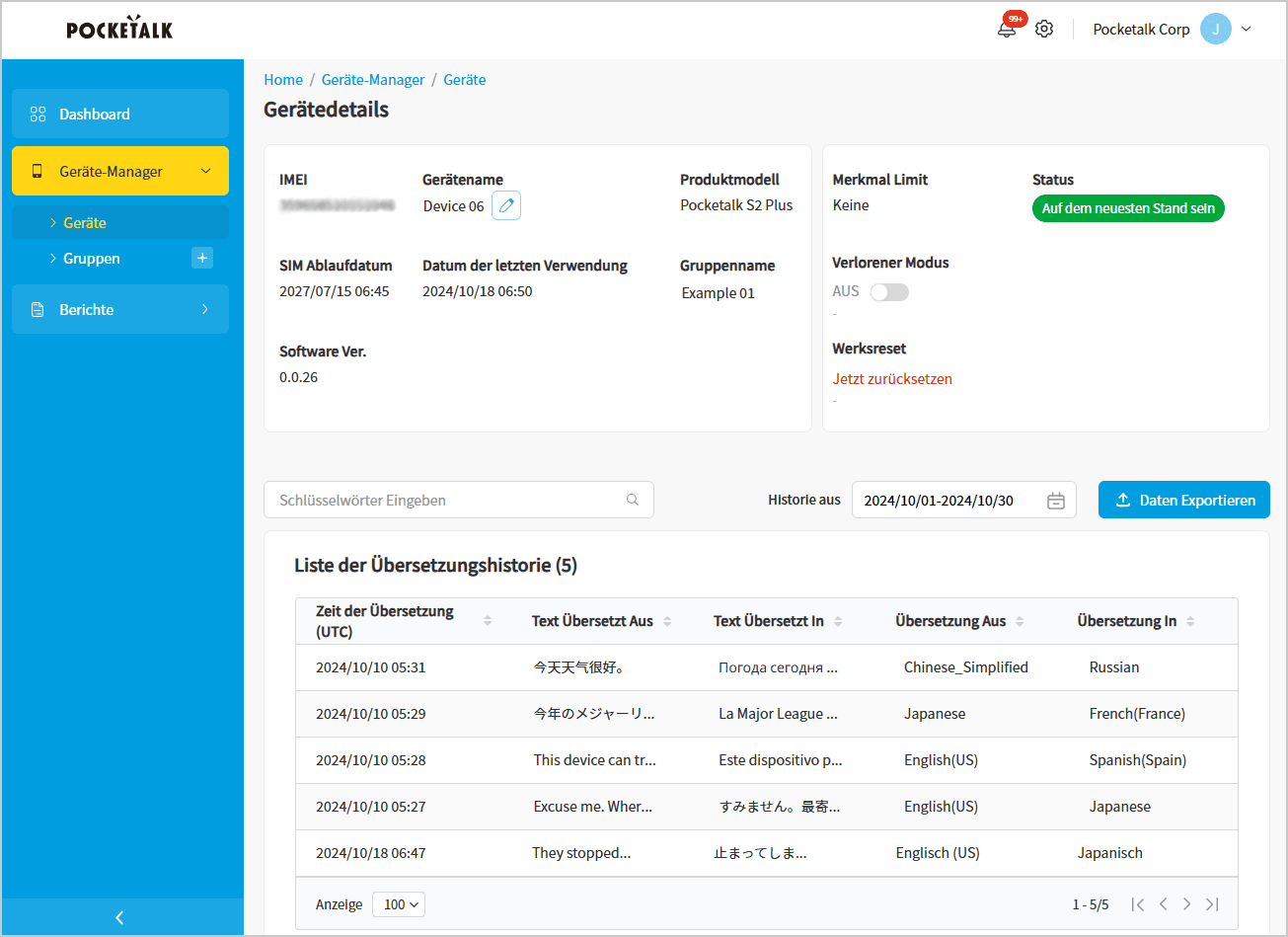Go to first page of history
Screen dimensions: 1288x937
click(x=1138, y=904)
